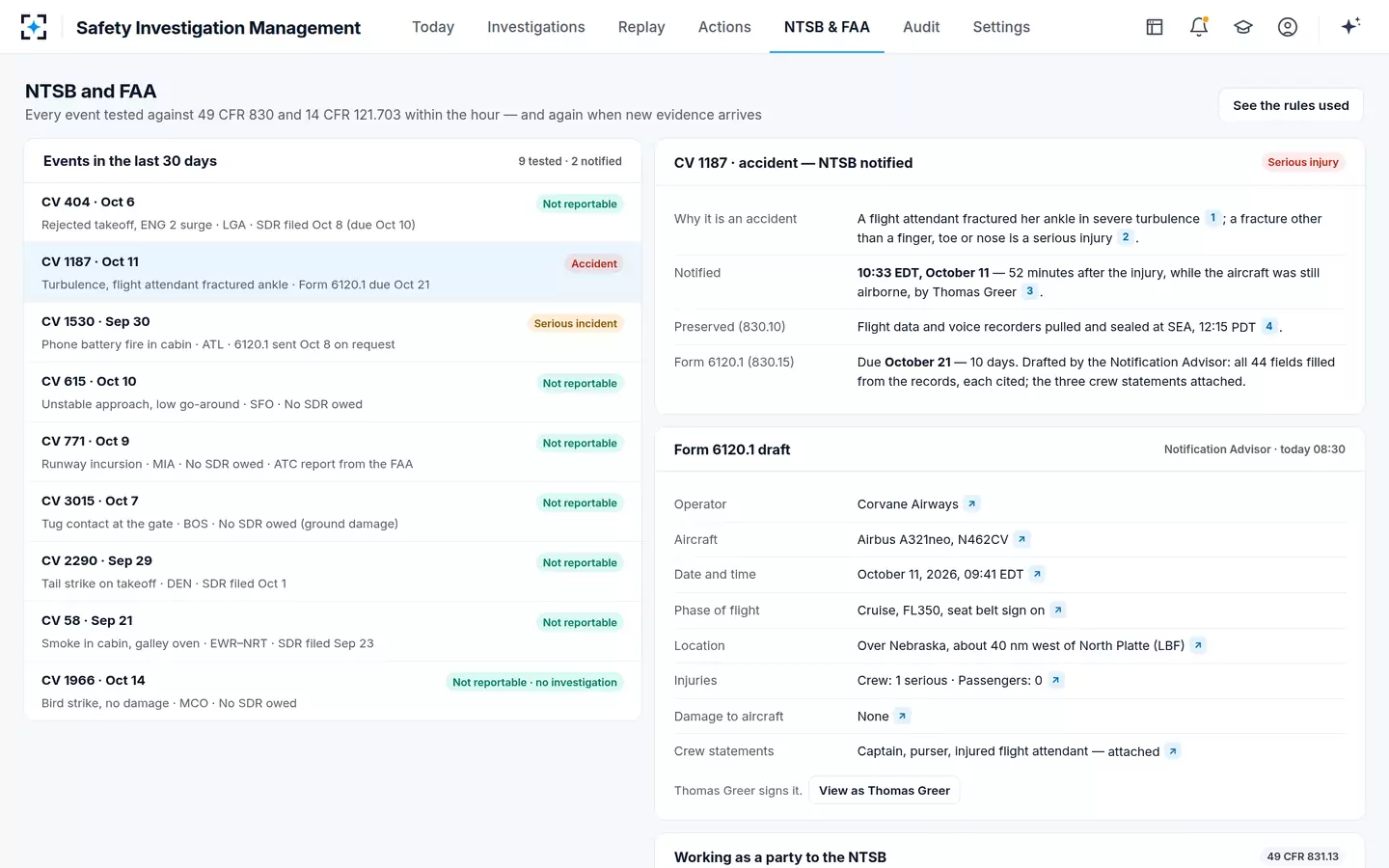Open citation 2 after serious injury
The height and width of the screenshot is (868, 1389).
1126,237
